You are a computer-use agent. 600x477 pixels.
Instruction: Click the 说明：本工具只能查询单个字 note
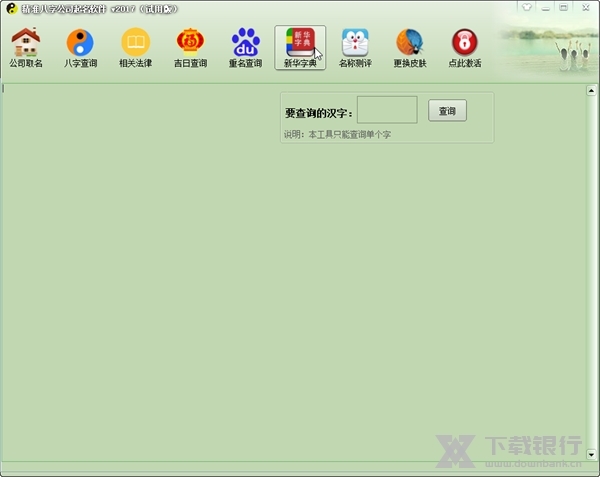(x=337, y=134)
